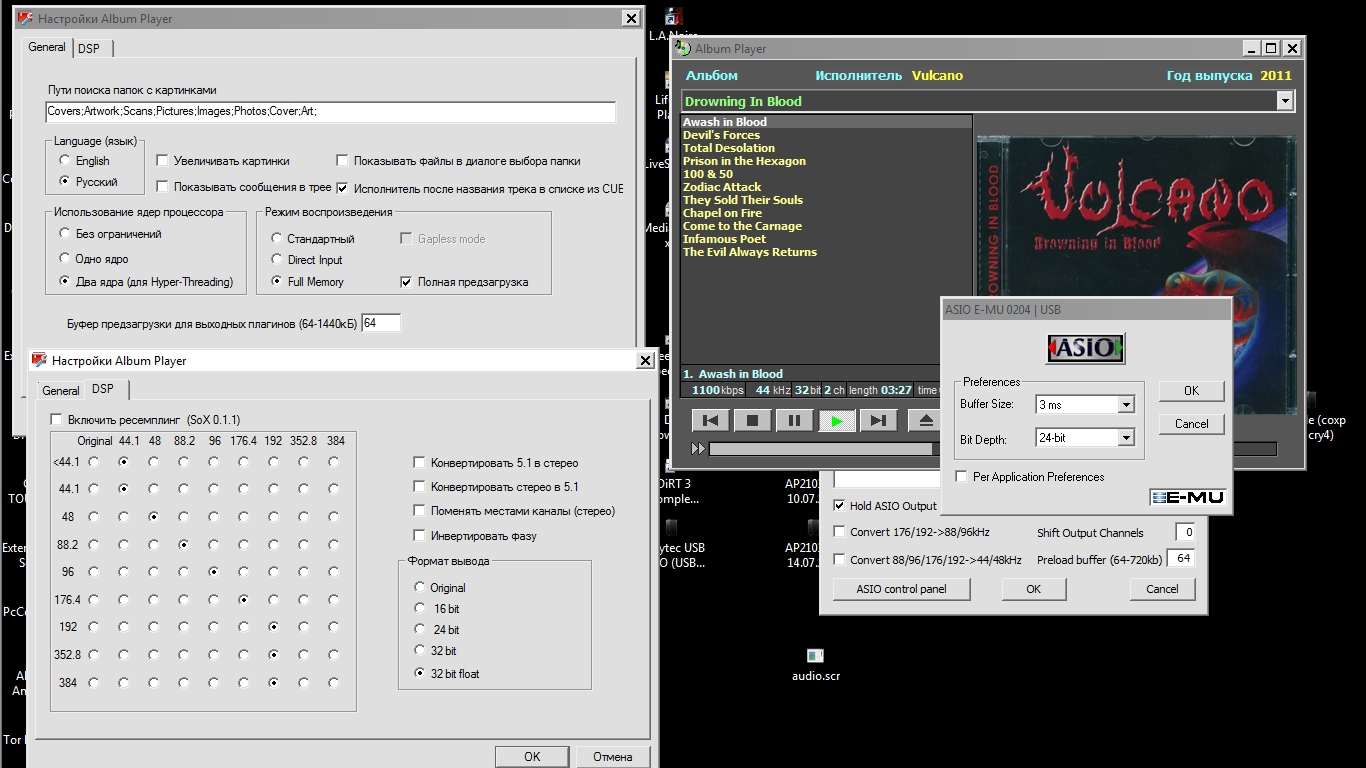
Task: Click OK beside Отмена in DSP settings window
Action: click(532, 757)
